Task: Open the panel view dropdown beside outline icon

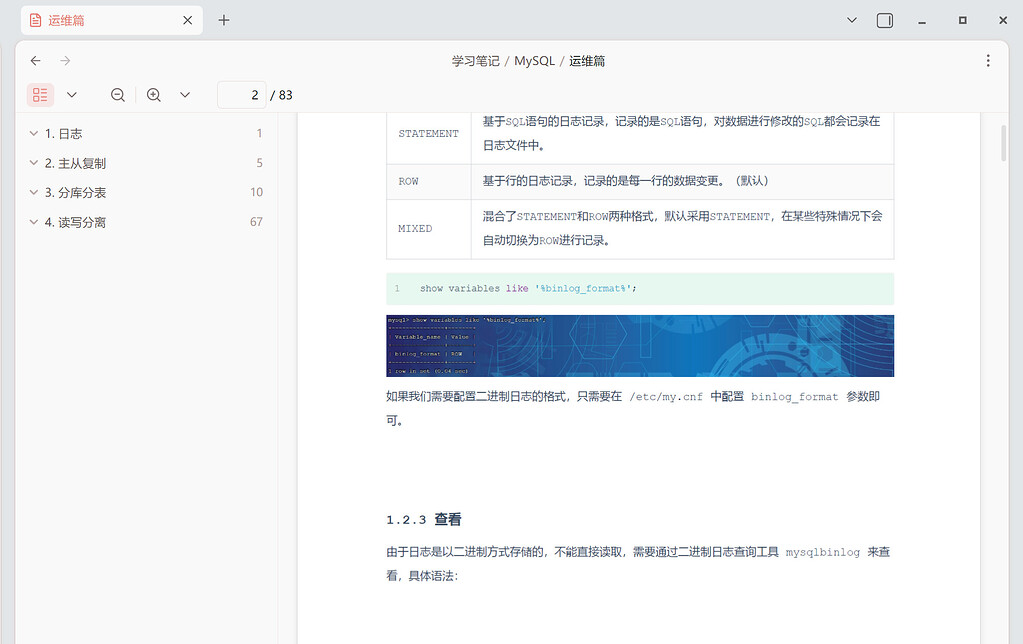Action: [x=70, y=94]
